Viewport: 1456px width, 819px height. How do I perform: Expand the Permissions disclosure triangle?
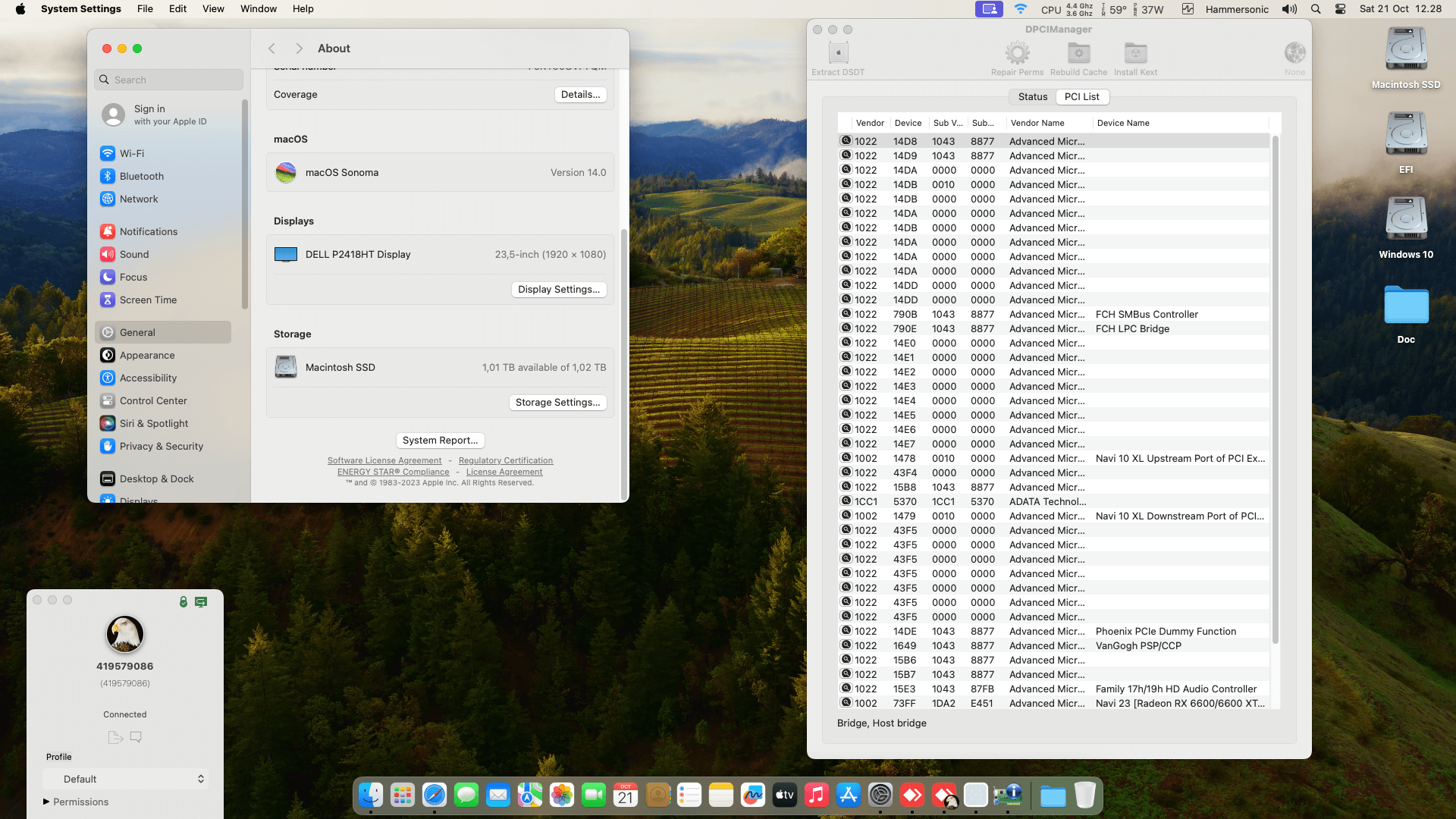pos(46,802)
